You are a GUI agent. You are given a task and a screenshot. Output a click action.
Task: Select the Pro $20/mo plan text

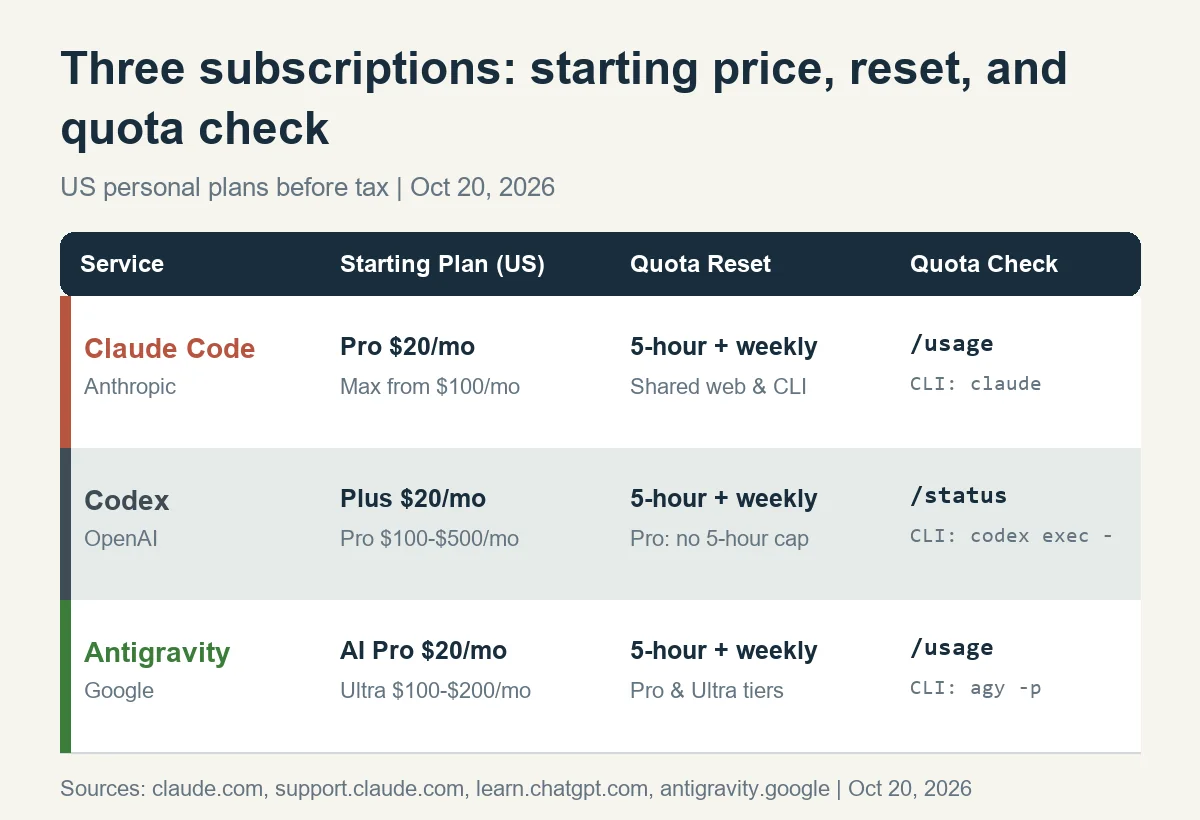[407, 347]
